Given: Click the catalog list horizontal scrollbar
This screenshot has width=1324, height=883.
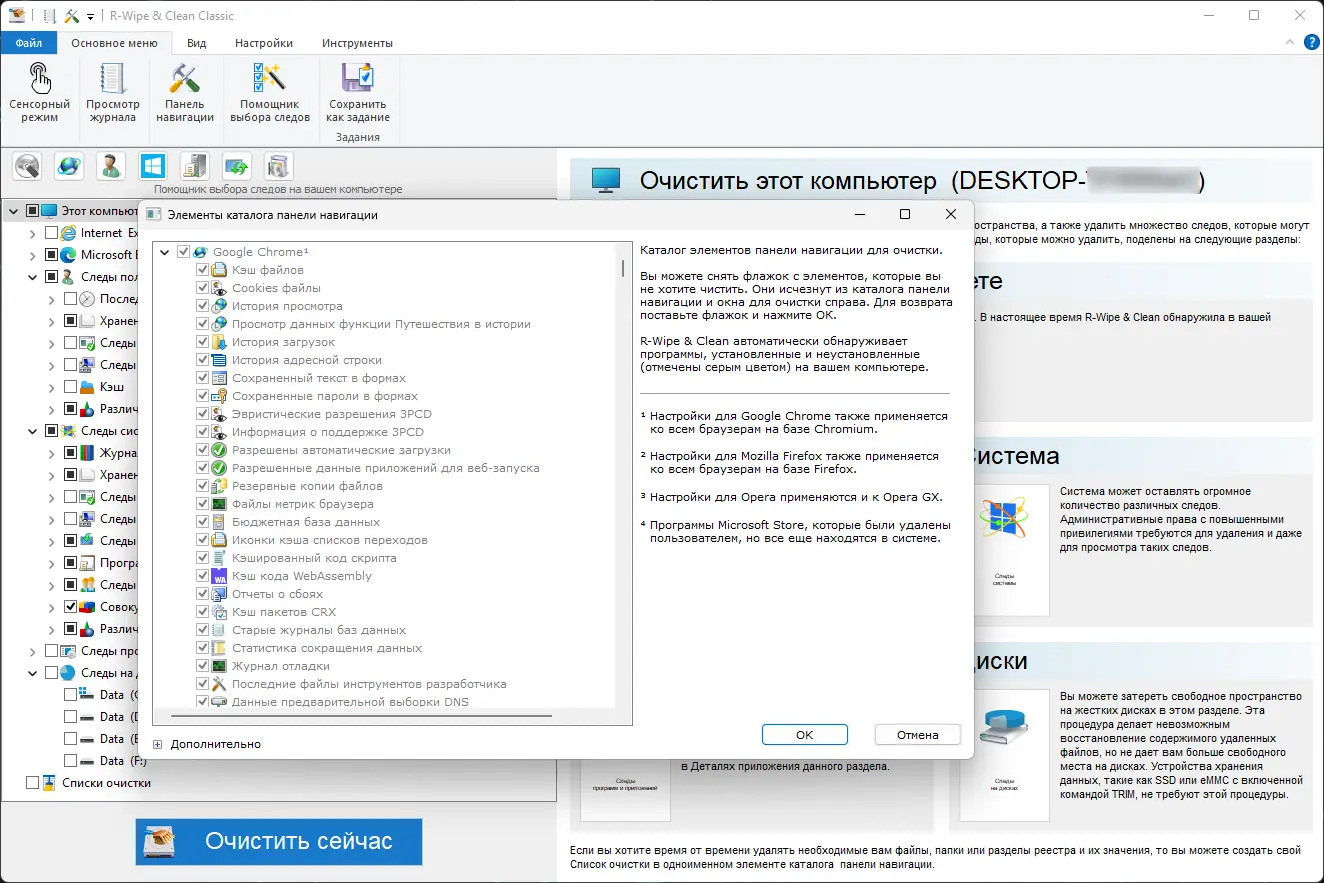Looking at the screenshot, I should pos(360,716).
